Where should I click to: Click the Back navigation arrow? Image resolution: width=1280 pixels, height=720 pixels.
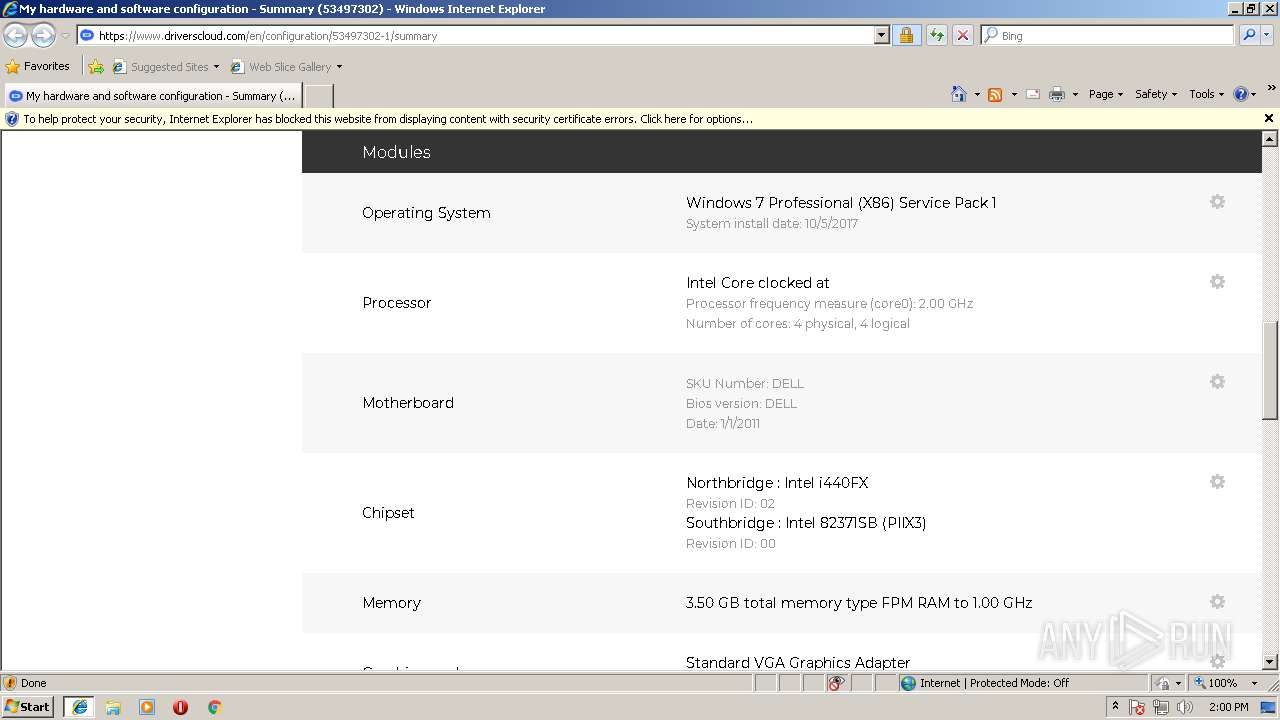(x=16, y=35)
